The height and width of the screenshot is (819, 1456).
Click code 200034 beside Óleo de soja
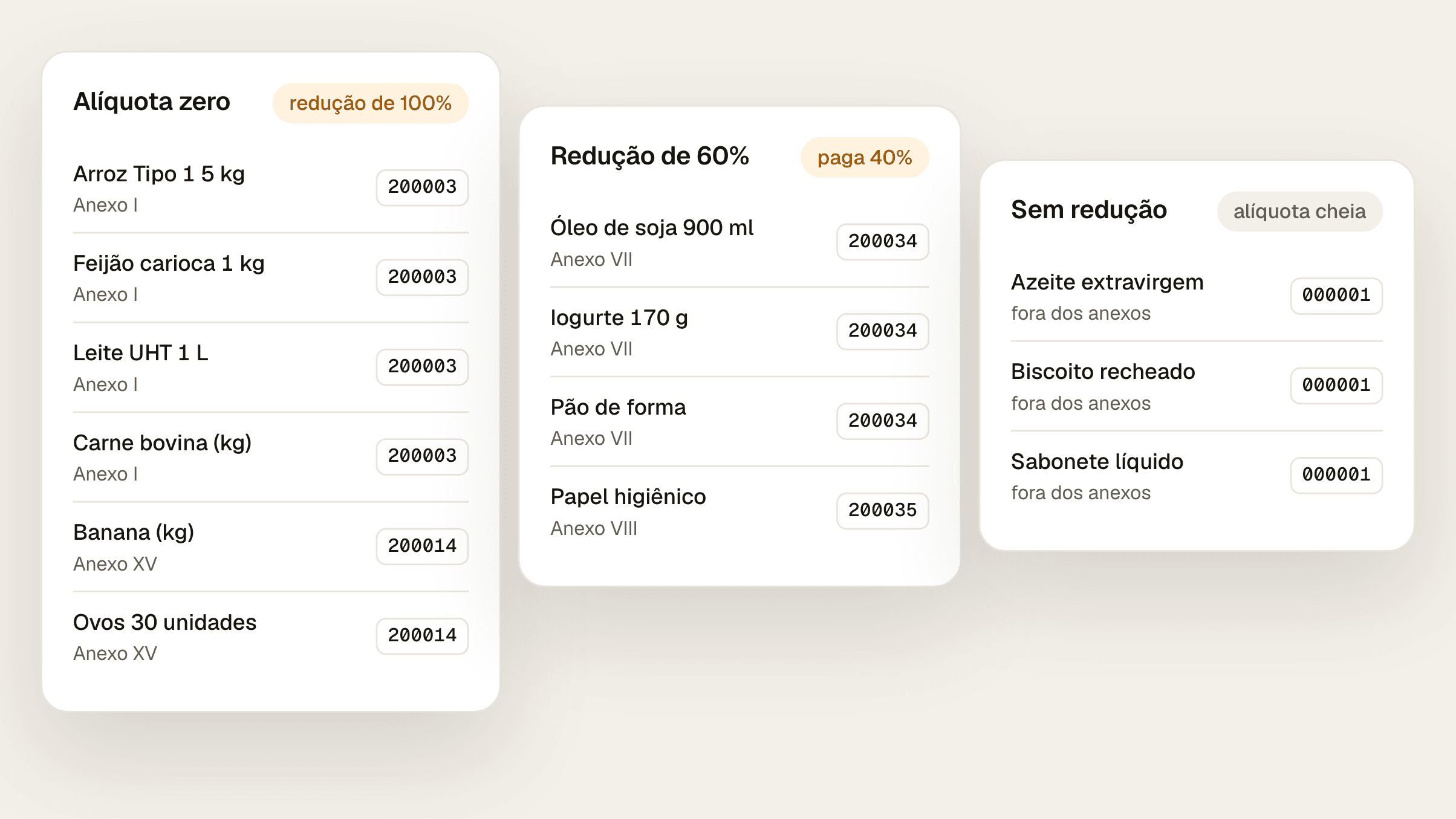(883, 242)
